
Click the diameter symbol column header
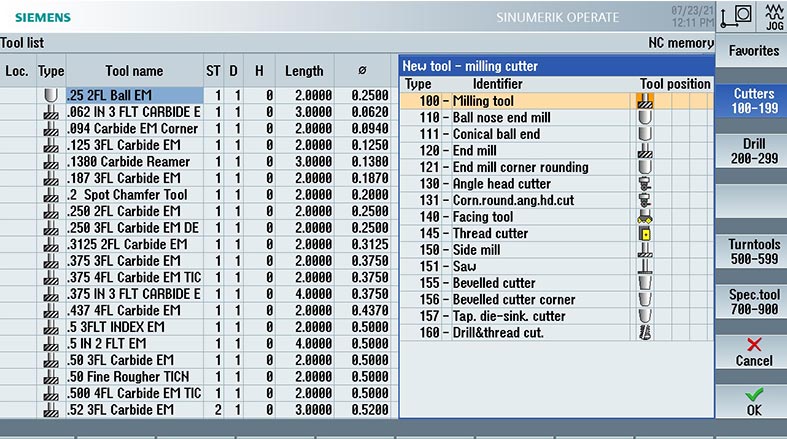click(362, 71)
